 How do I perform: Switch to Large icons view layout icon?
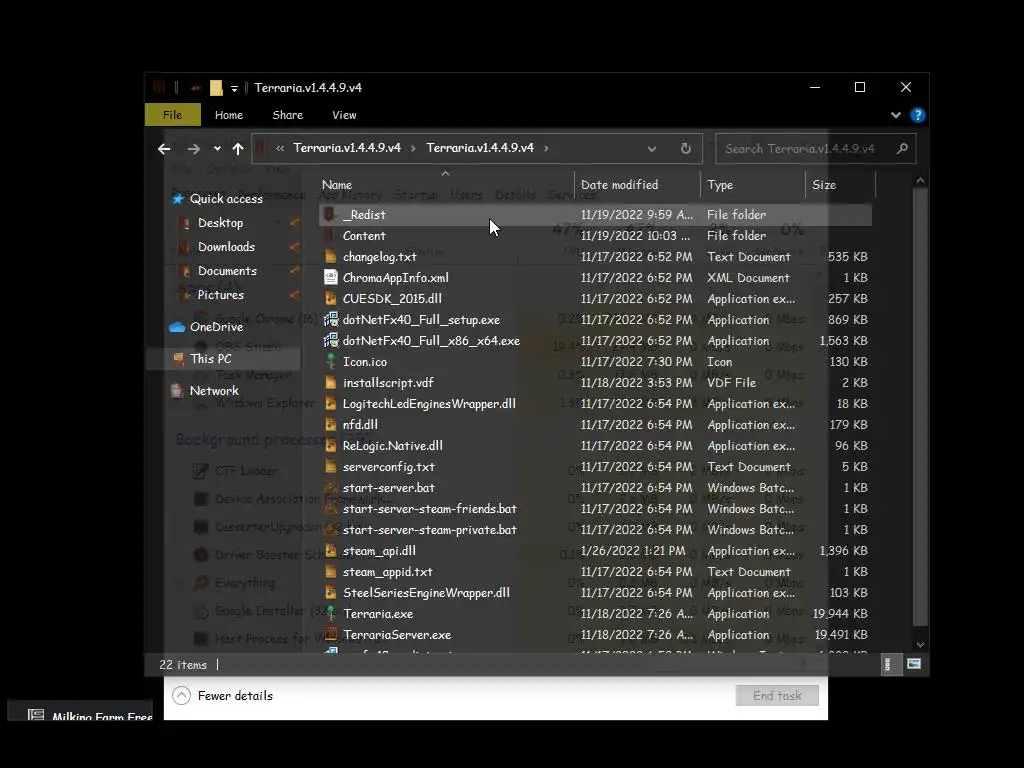914,664
